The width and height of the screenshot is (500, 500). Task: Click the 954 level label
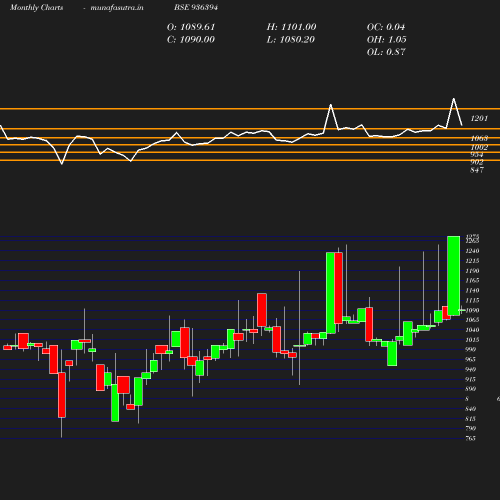click(x=477, y=154)
